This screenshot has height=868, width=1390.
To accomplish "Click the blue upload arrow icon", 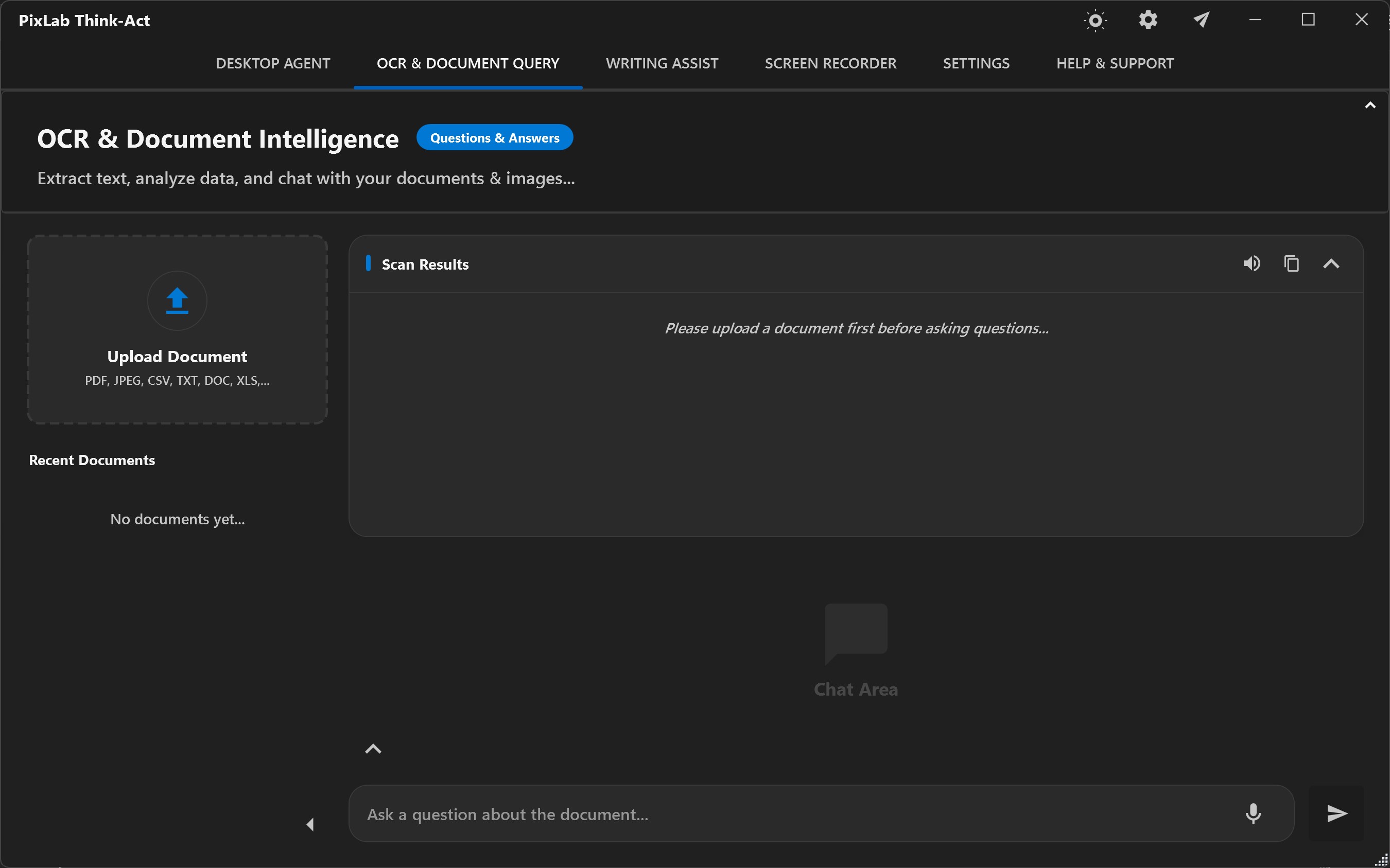I will click(x=177, y=301).
